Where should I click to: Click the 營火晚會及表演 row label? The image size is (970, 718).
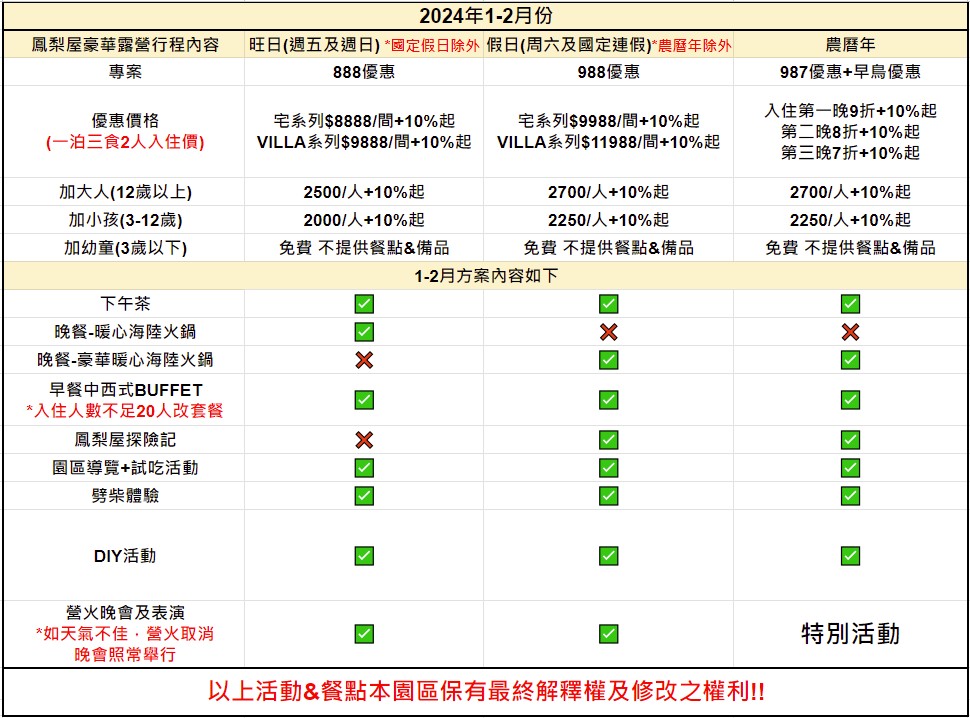[x=126, y=613]
